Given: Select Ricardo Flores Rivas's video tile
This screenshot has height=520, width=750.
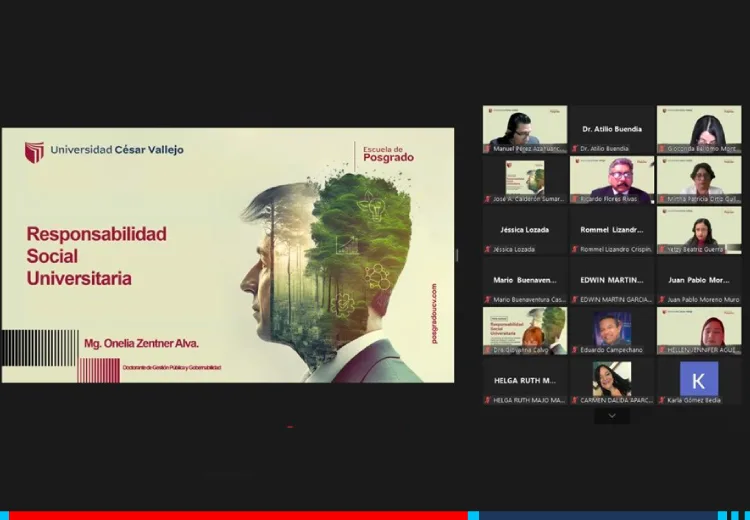Looking at the screenshot, I should 612,180.
